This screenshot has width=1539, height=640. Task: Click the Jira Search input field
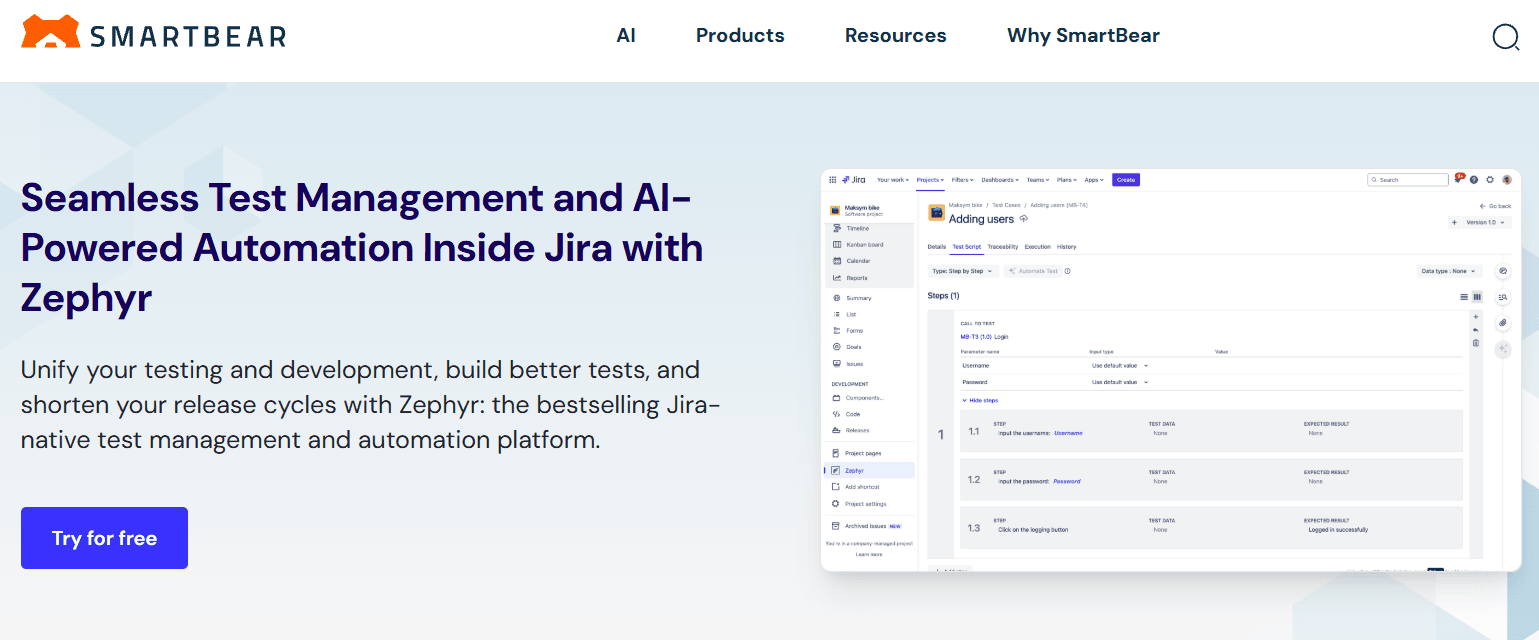point(1408,180)
